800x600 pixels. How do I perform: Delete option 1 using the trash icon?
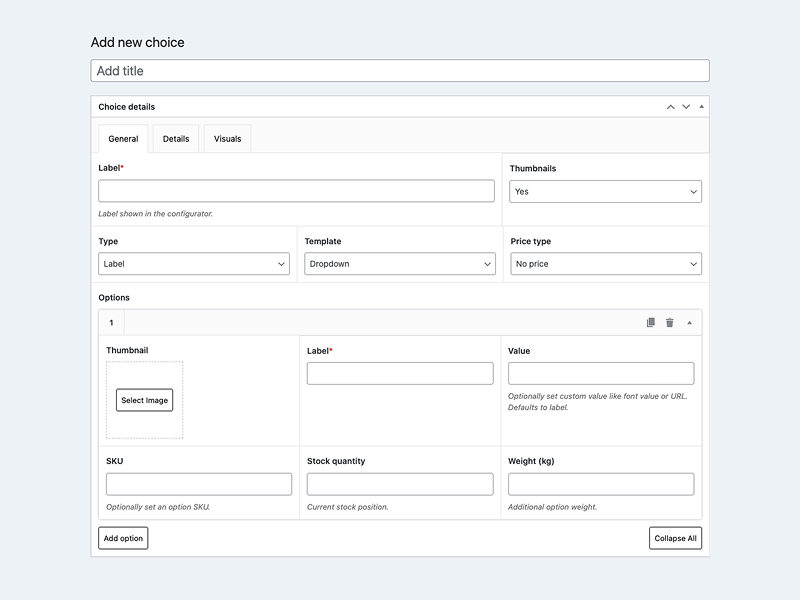670,323
